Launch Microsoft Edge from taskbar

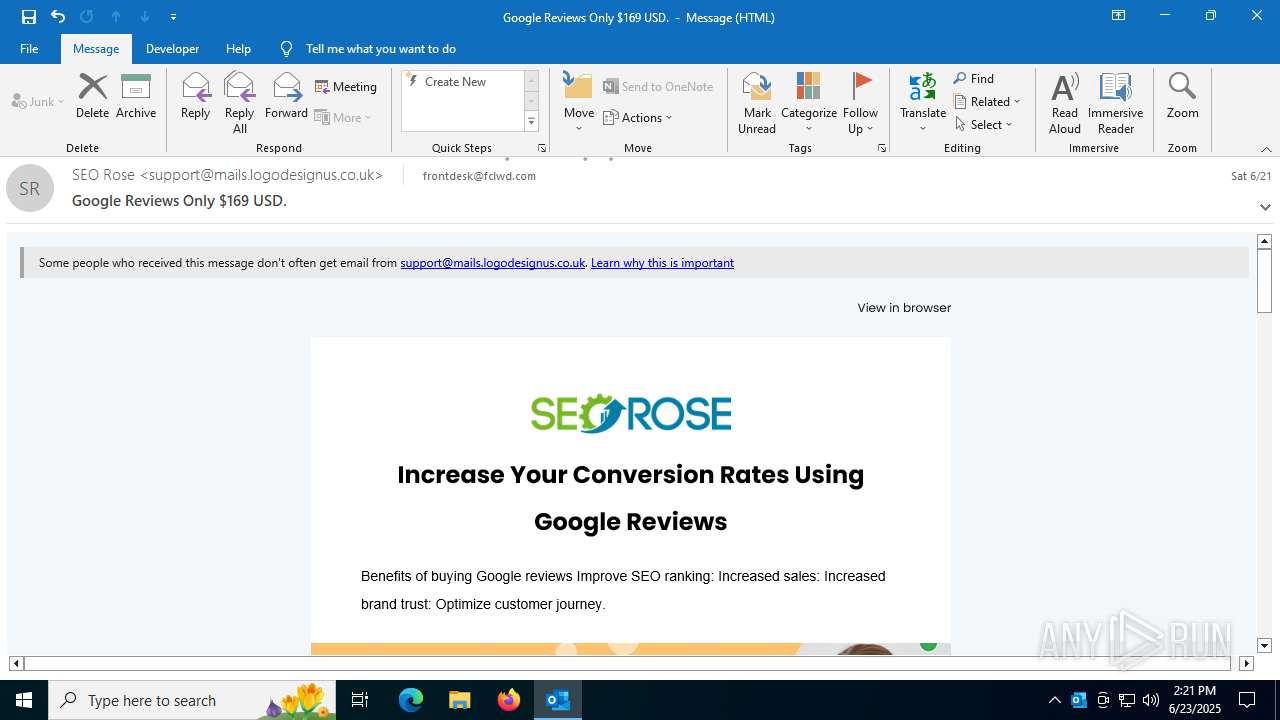coord(411,700)
